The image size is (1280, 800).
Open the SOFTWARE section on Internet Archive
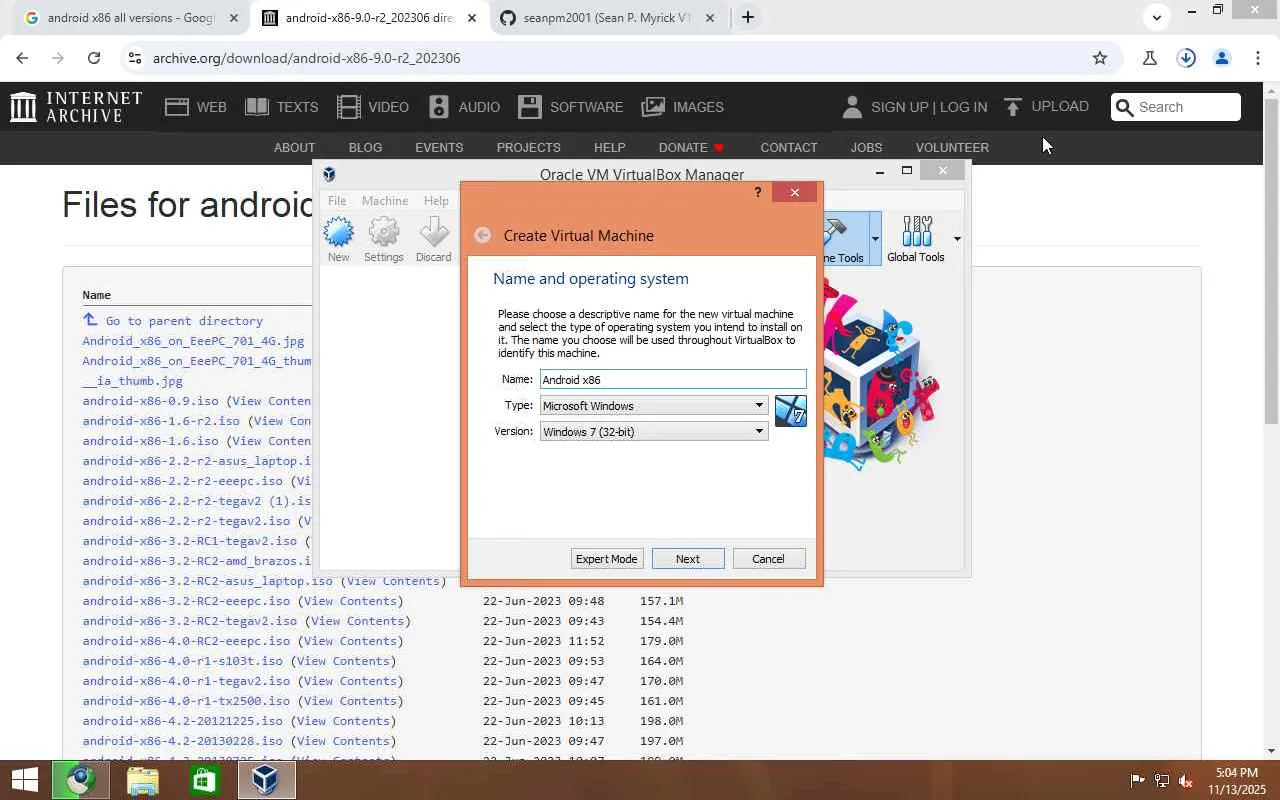[571, 107]
